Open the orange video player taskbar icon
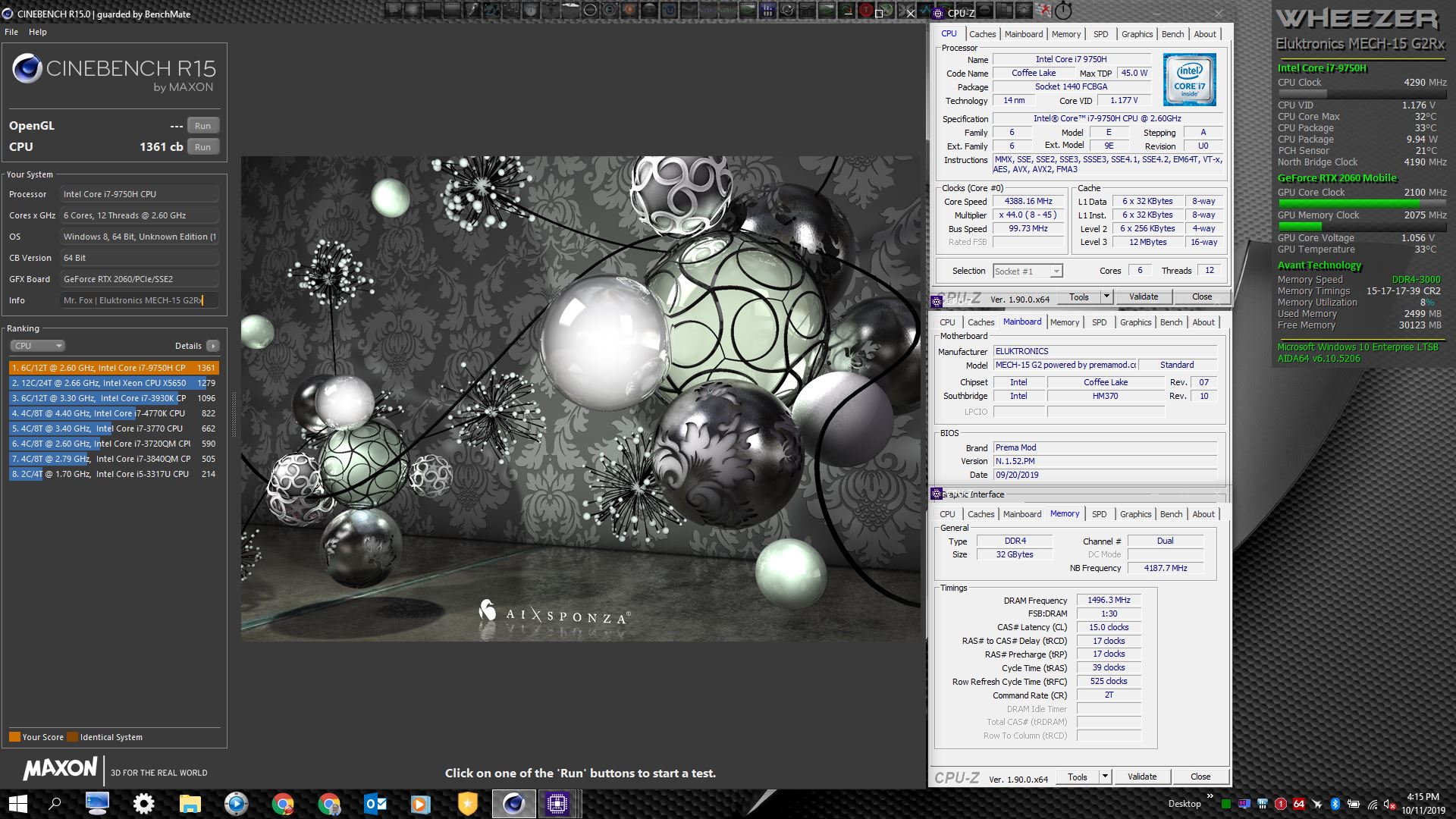This screenshot has width=1456, height=819. coord(420,803)
